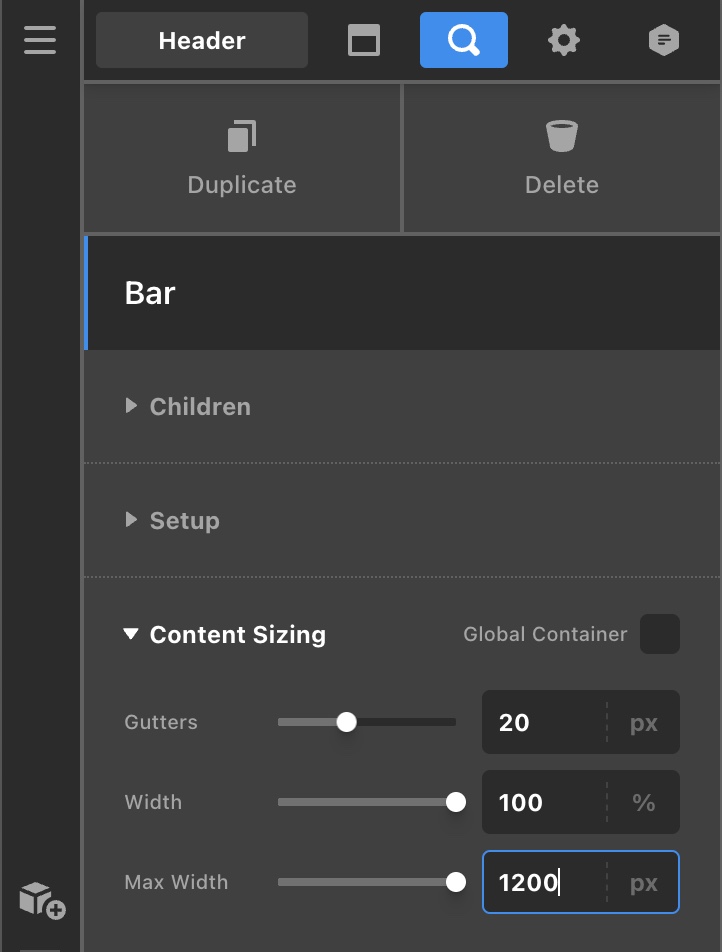722x952 pixels.
Task: Expand the Setup section
Action: [x=172, y=520]
